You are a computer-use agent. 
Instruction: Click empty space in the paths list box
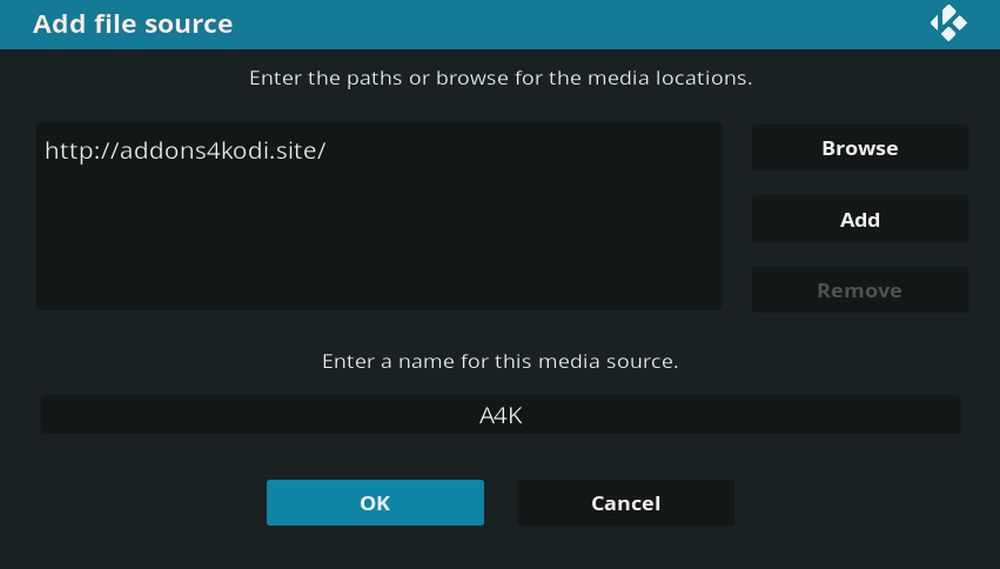coord(379,242)
